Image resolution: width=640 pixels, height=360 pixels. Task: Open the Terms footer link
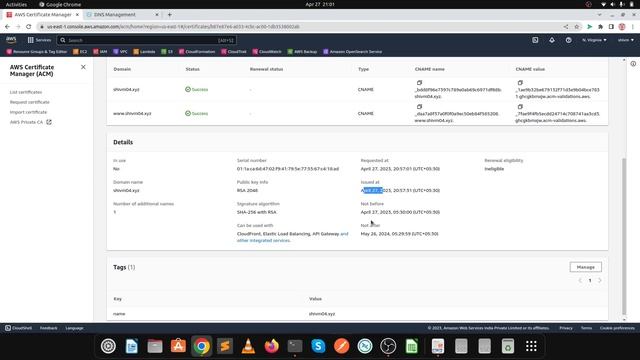pyautogui.click(x=586, y=328)
